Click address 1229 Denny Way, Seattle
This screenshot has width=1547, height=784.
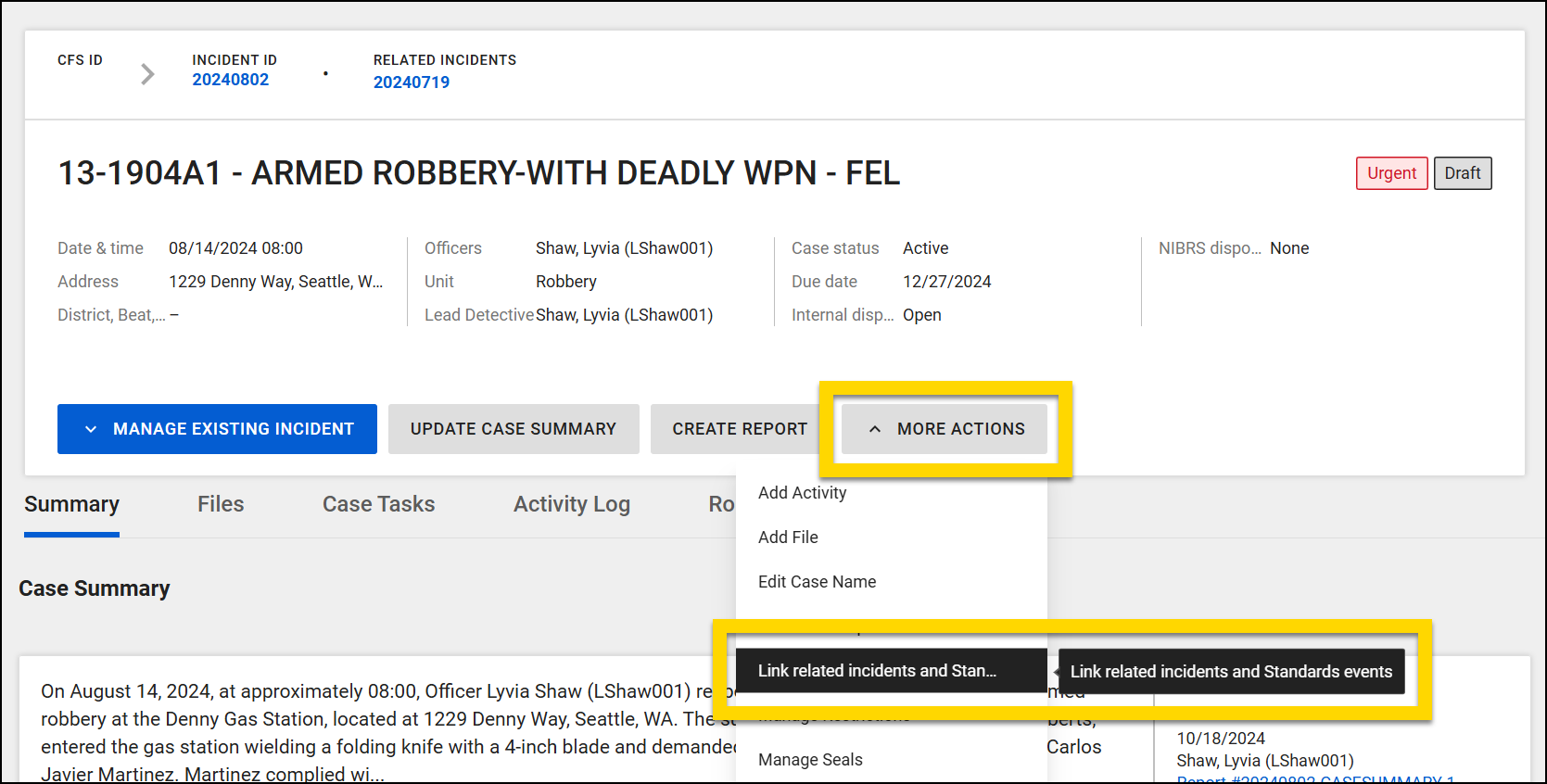[275, 282]
